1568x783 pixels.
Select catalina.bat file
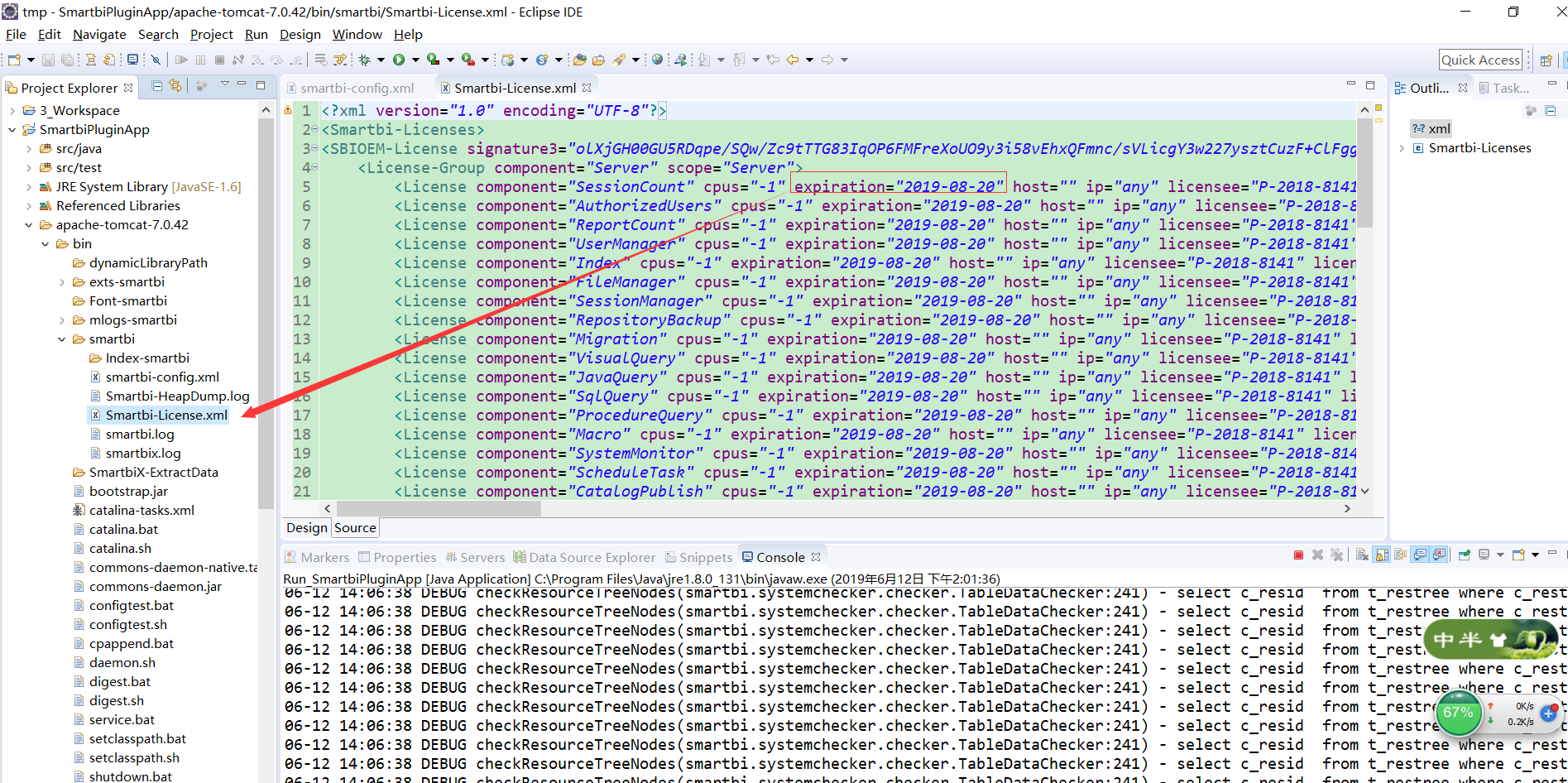click(x=123, y=529)
